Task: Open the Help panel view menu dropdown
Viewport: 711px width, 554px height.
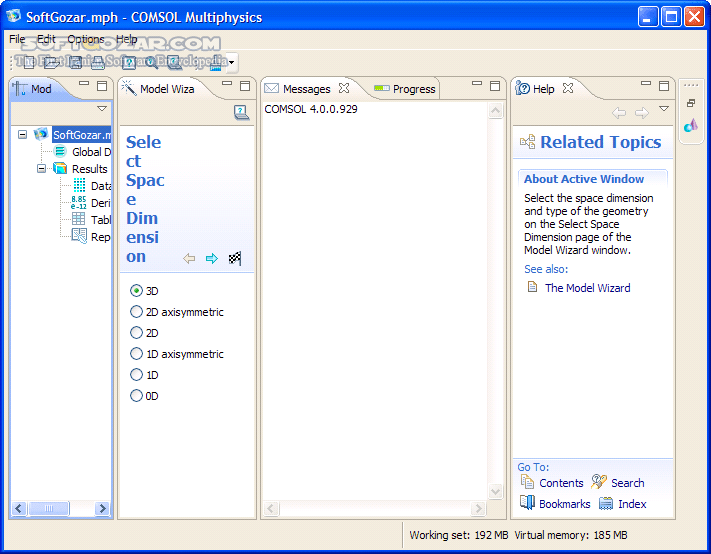Action: 663,109
